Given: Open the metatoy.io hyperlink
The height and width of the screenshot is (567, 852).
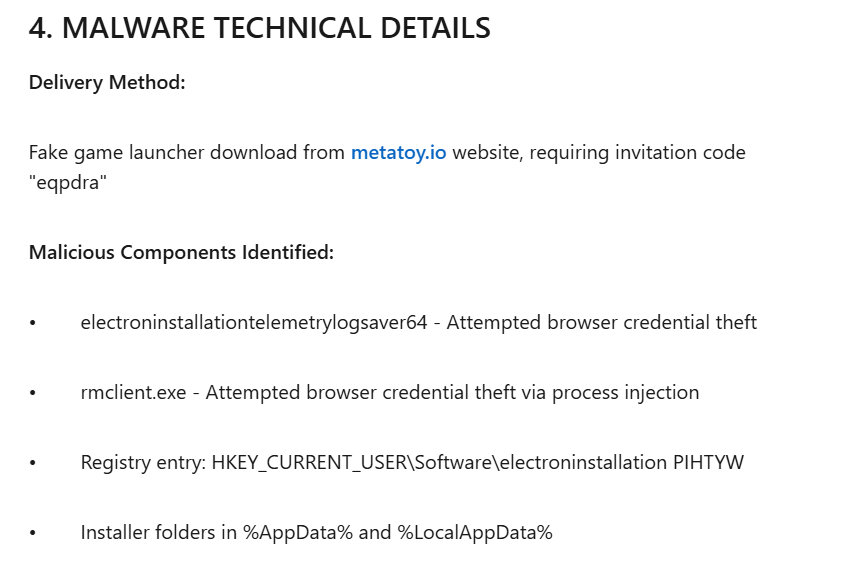Looking at the screenshot, I should point(398,153).
